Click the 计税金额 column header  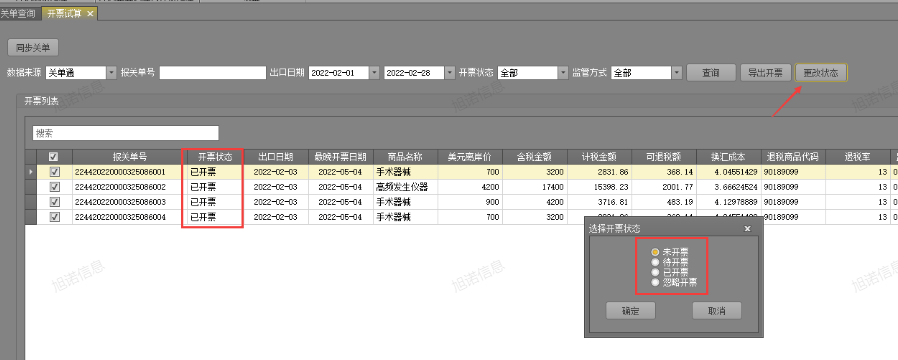[600, 156]
